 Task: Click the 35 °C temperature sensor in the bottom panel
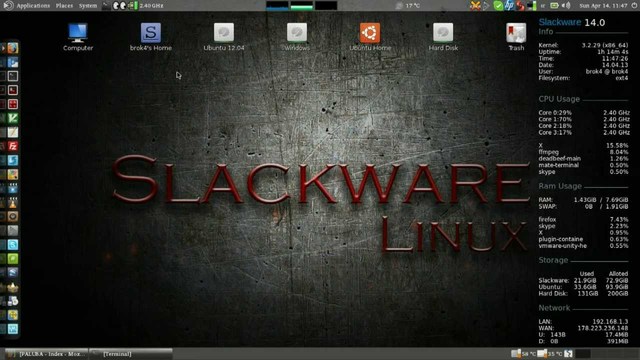tap(550, 354)
